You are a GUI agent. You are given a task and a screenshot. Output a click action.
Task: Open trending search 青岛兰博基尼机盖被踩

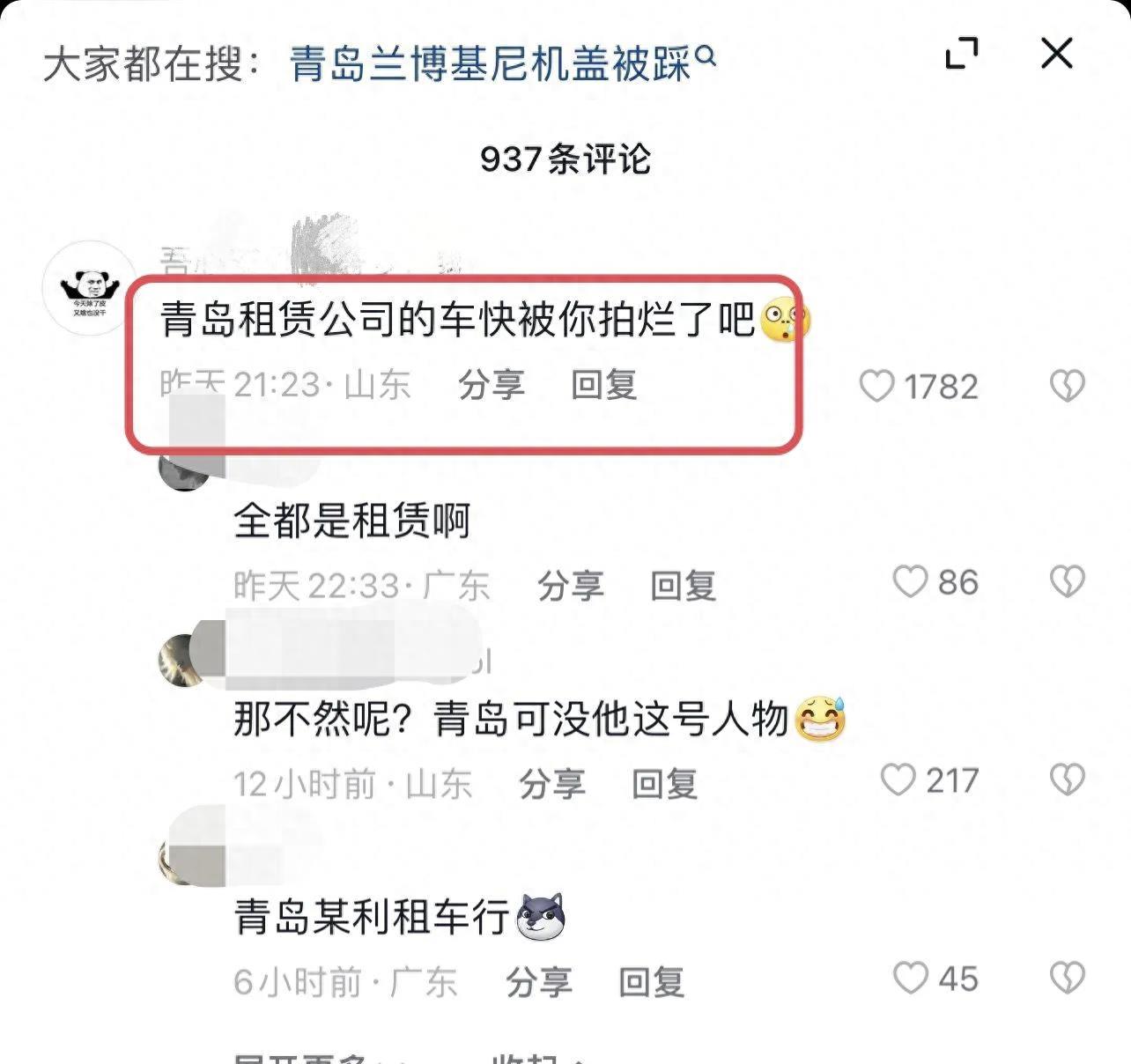tap(502, 63)
